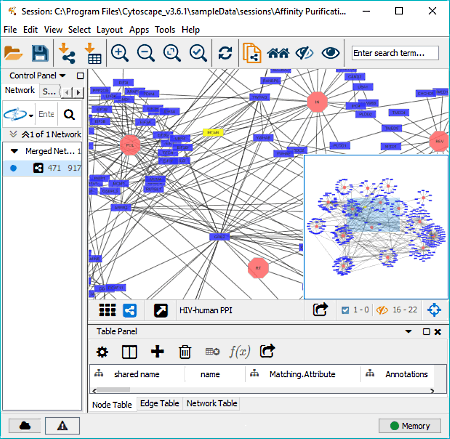Open Table Panel dropdown arrow
Viewport: 450px width, 439px height.
tap(408, 332)
